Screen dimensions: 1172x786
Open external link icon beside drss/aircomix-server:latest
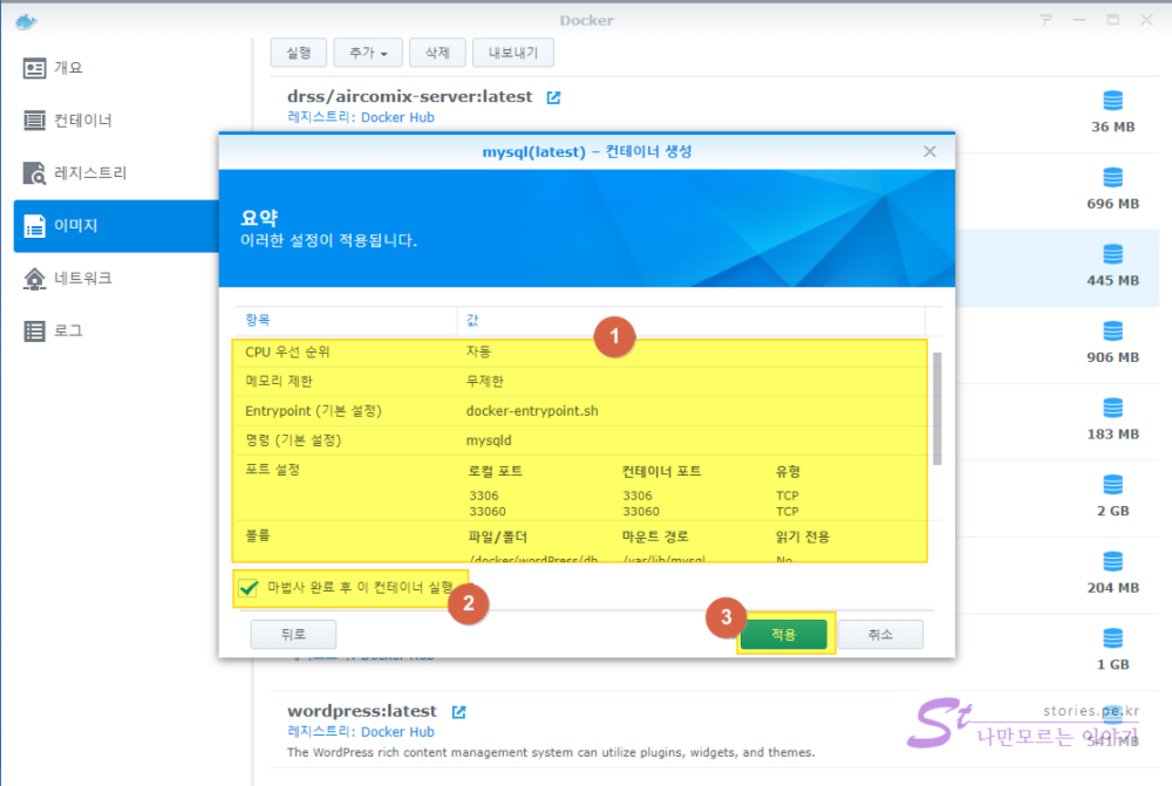(x=553, y=98)
